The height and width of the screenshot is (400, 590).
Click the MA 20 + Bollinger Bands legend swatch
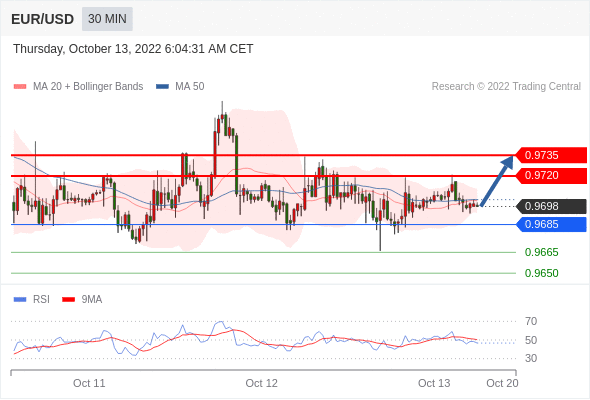20,87
